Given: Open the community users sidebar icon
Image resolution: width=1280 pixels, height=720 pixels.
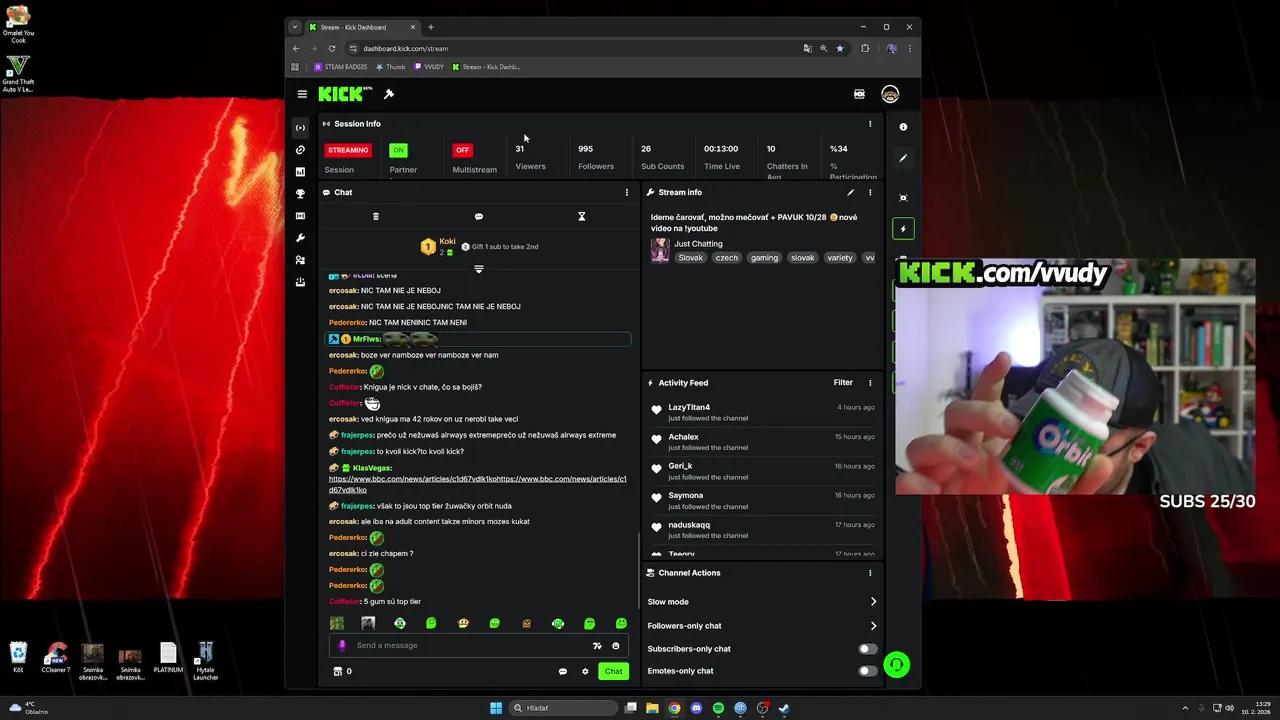Looking at the screenshot, I should click(300, 260).
